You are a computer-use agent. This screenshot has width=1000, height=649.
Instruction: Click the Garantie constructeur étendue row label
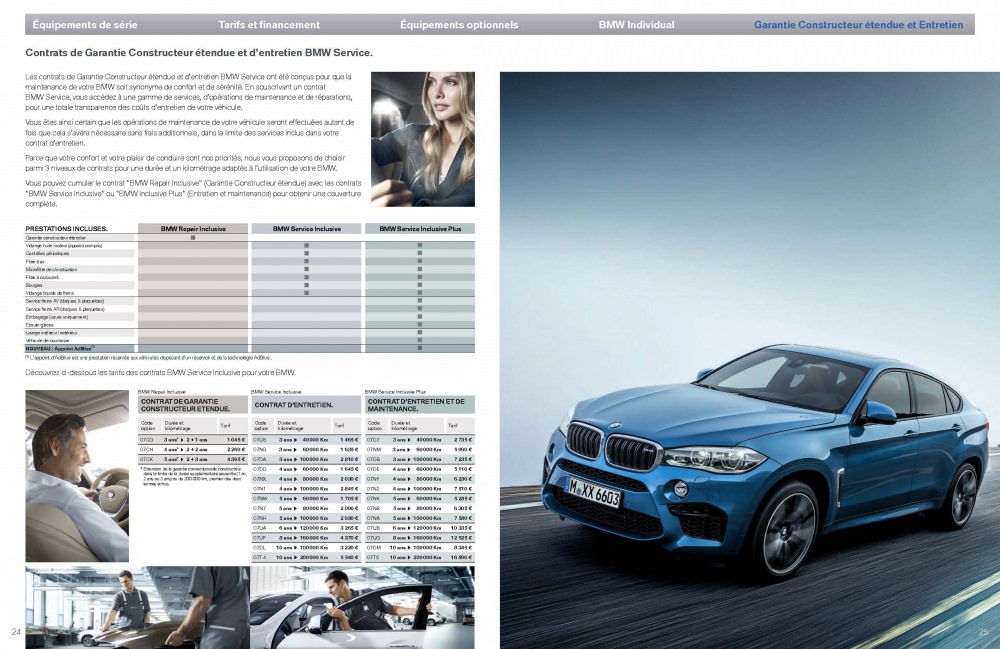click(x=55, y=237)
